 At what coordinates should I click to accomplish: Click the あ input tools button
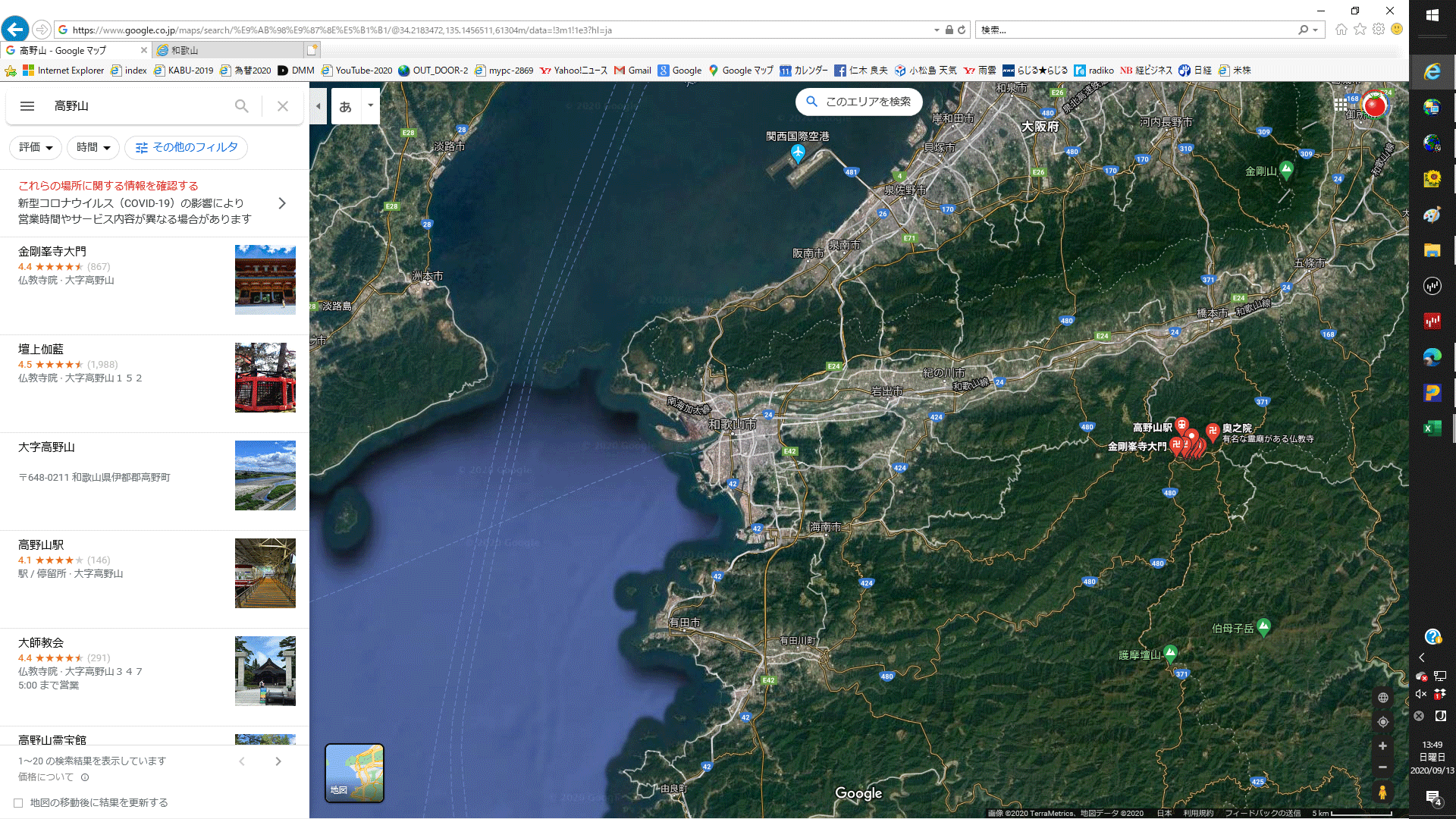pos(346,107)
